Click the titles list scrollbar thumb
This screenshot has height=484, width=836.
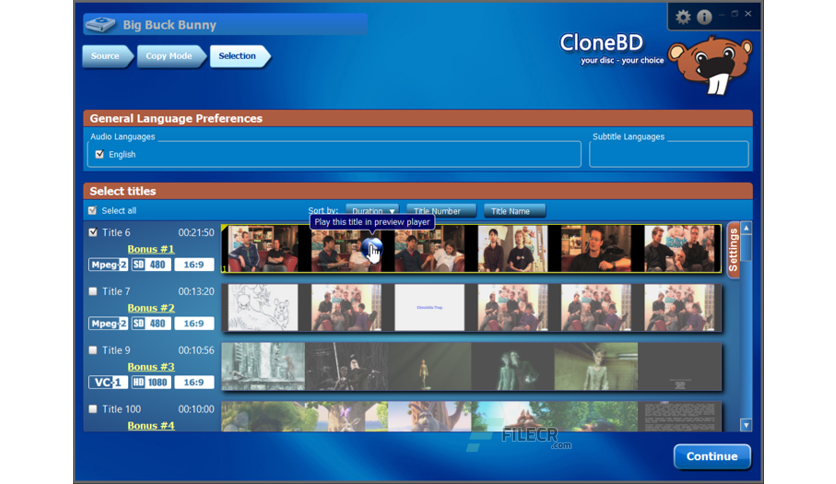pos(746,248)
